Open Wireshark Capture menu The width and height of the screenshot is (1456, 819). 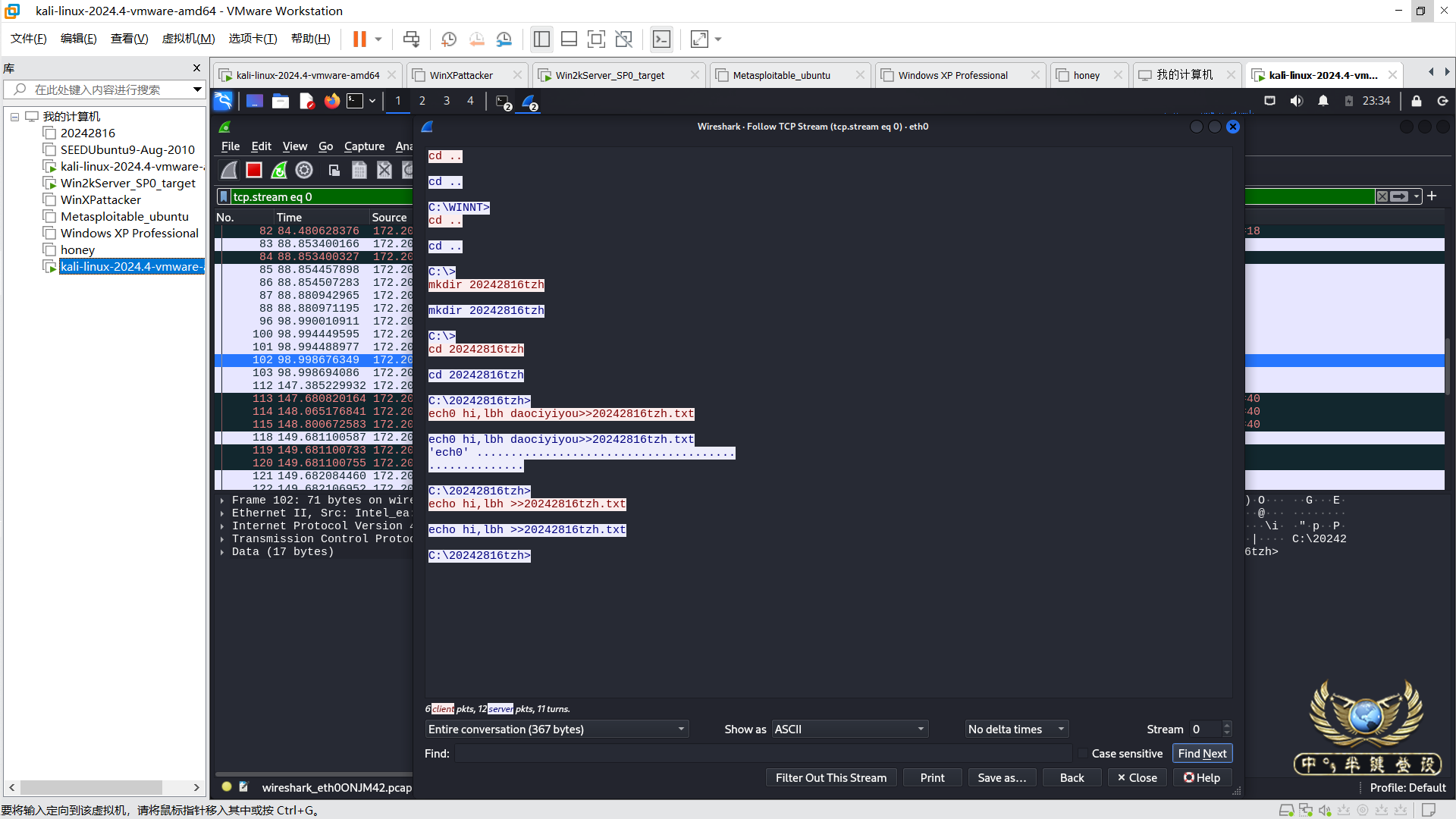364,146
